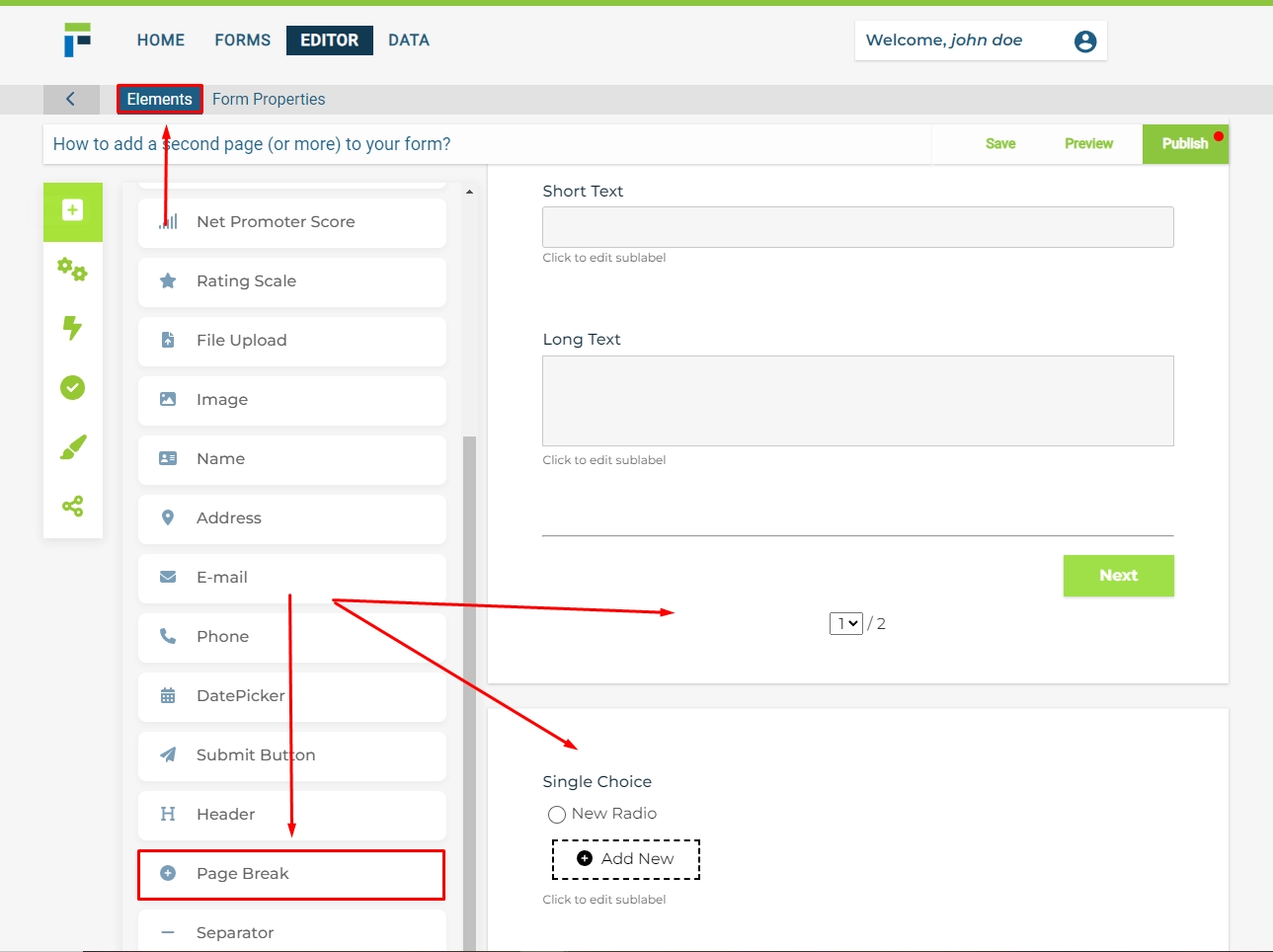Go to the FORMS menu
This screenshot has width=1273, height=952.
tap(243, 40)
